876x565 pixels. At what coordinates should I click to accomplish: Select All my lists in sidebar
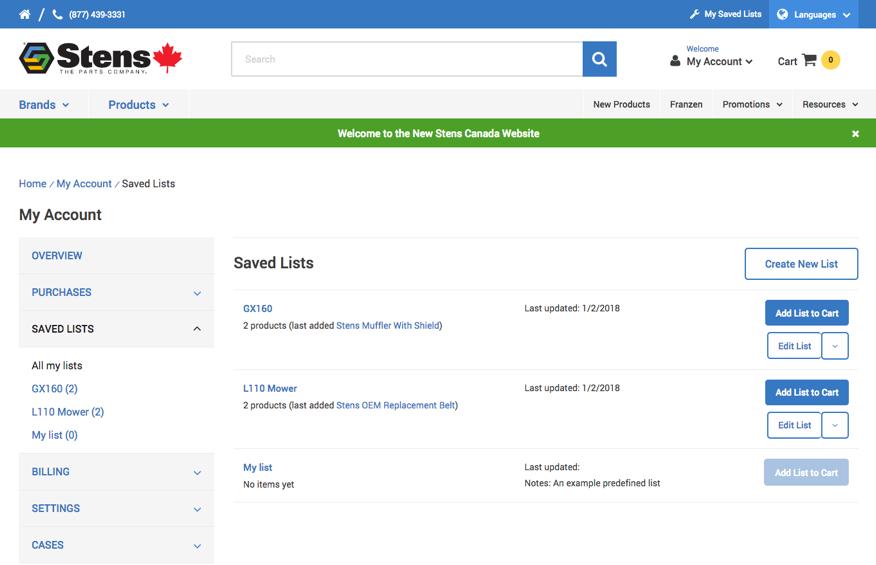click(57, 365)
